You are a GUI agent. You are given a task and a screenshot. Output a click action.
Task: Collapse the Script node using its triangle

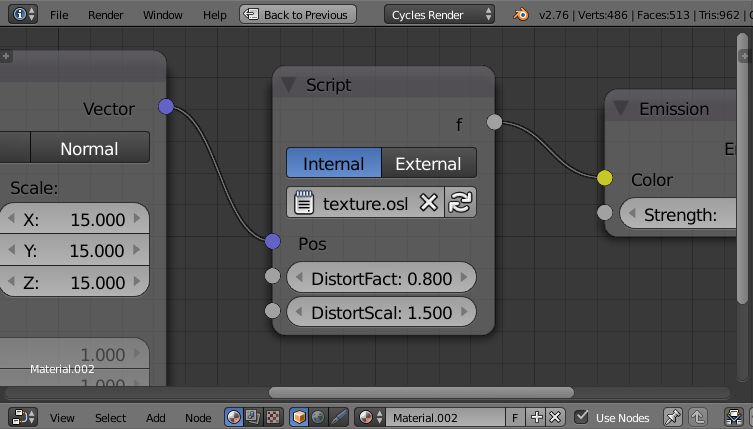pos(288,85)
